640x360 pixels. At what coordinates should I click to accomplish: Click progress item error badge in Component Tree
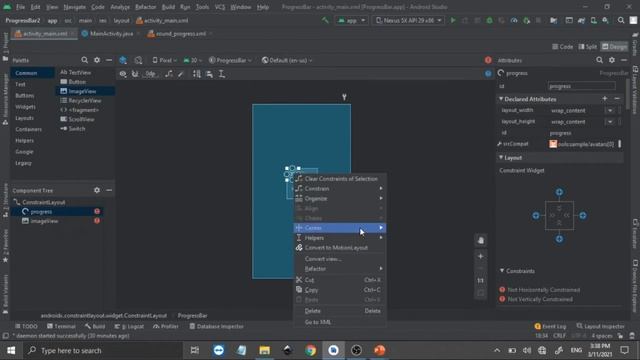click(x=97, y=211)
